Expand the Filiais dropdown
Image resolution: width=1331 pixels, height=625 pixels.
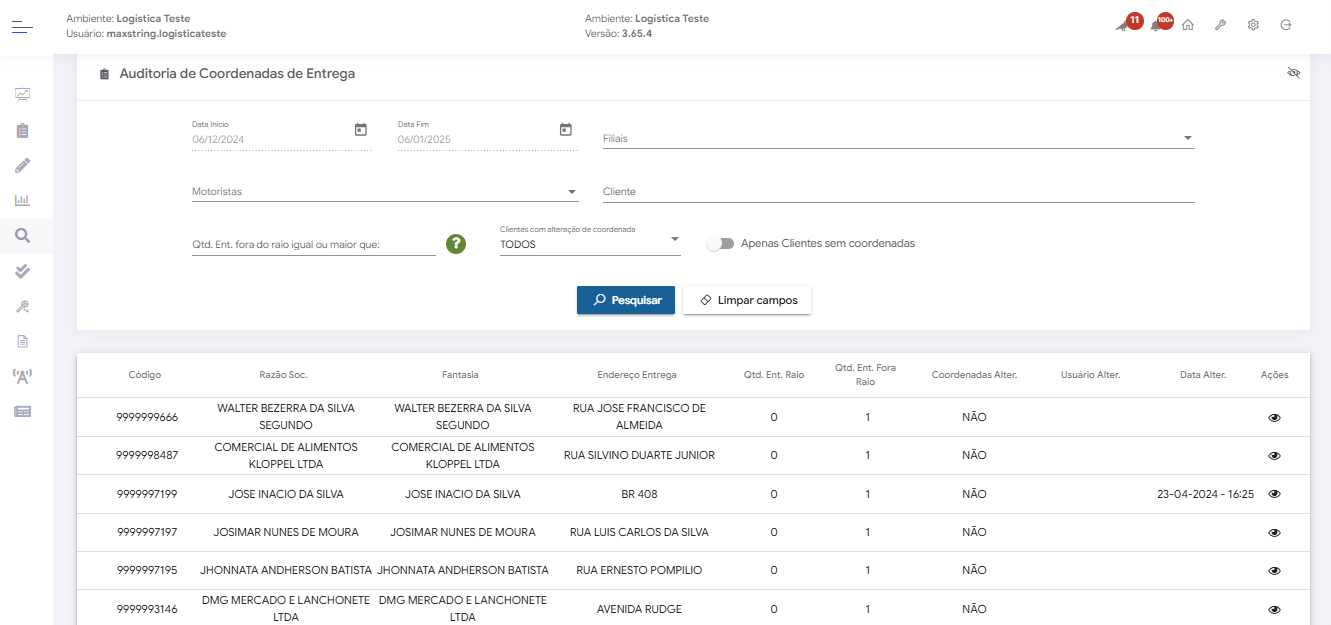point(1187,139)
